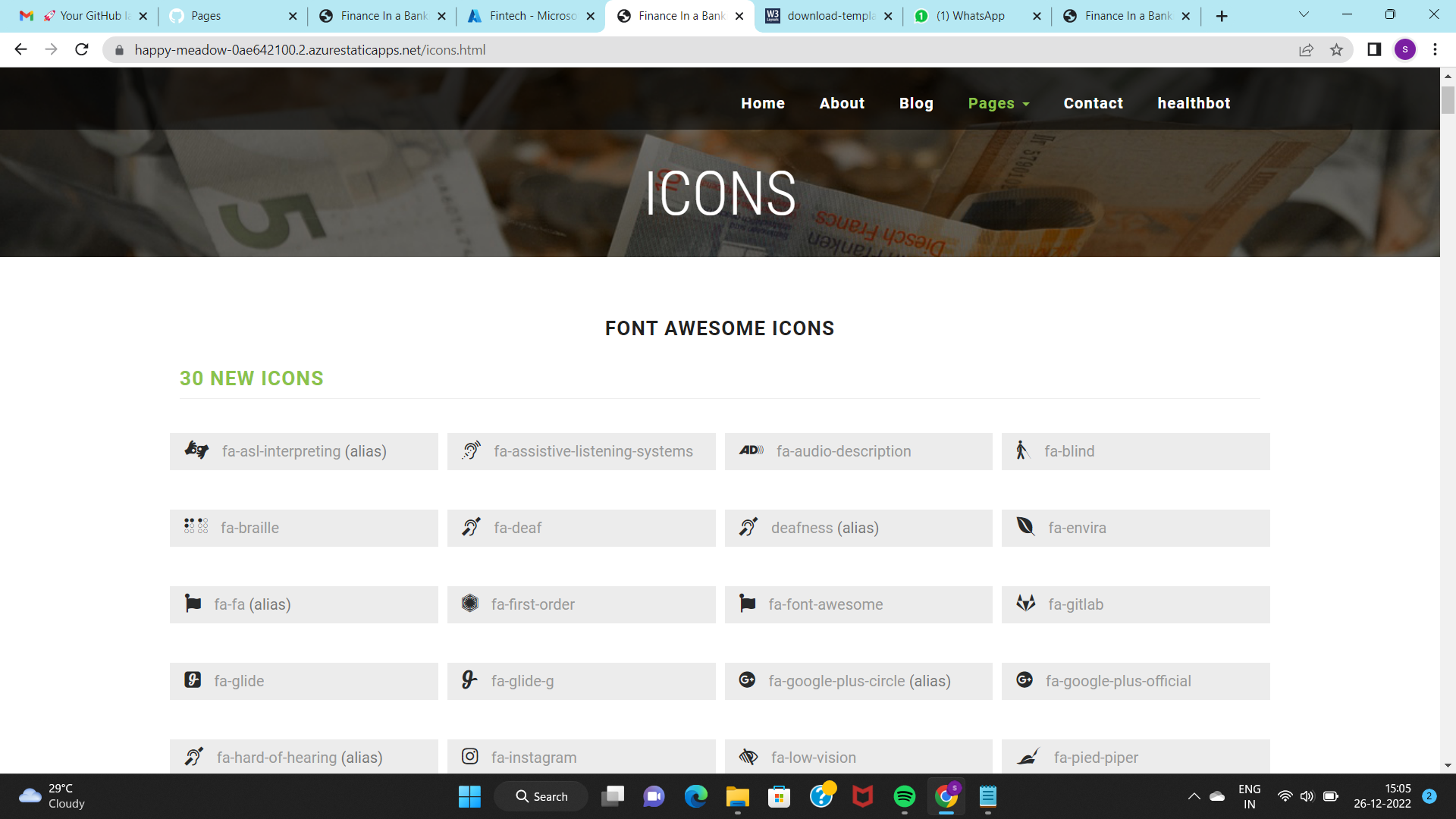Click the fa-envira leaf icon

point(1025,526)
